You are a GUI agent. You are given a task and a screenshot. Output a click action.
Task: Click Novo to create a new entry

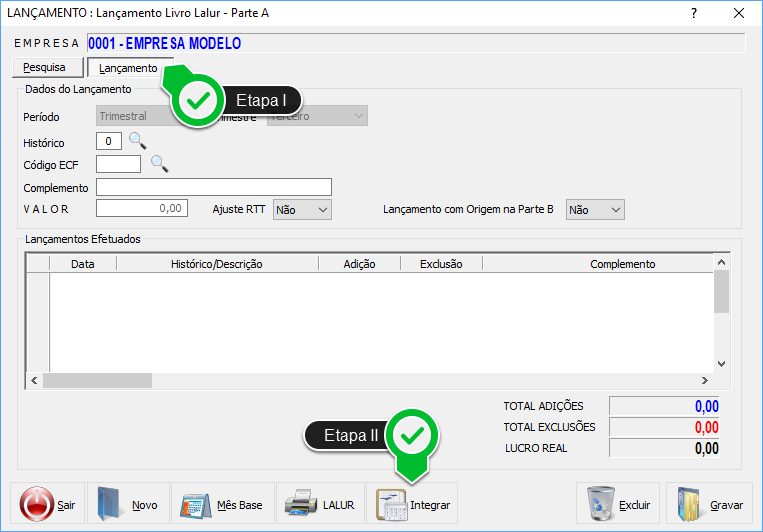[128, 505]
